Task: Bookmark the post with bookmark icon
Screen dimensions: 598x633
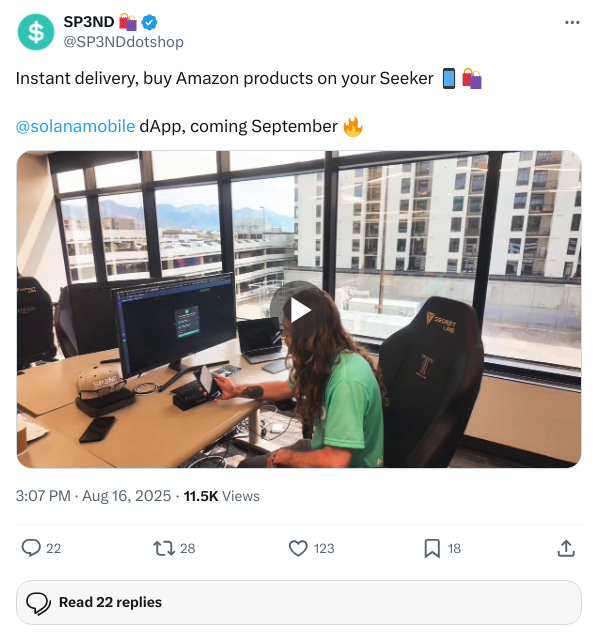Action: [432, 548]
